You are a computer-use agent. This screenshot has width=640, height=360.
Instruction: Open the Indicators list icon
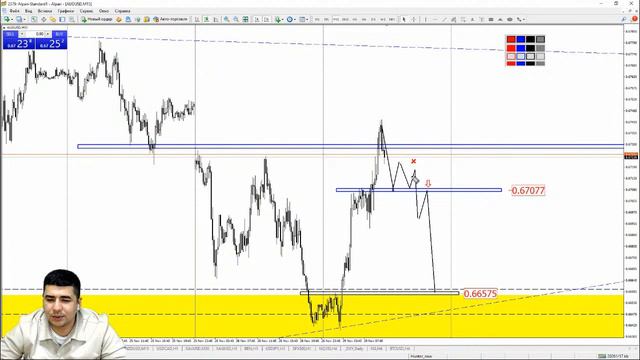278,19
